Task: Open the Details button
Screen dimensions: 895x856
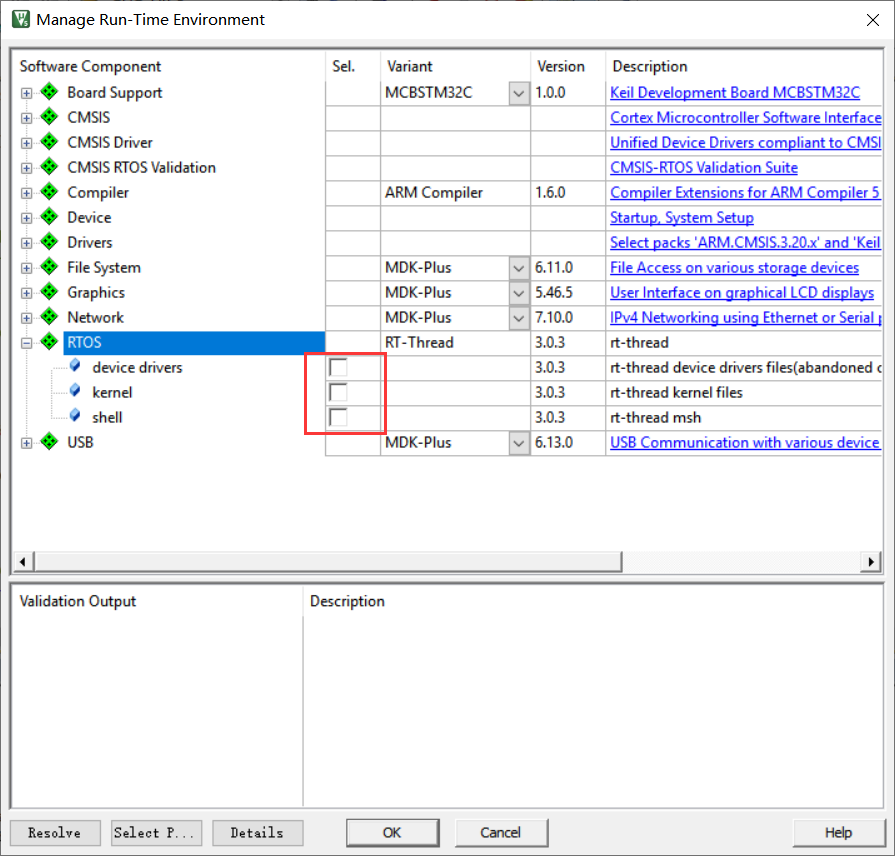Action: pyautogui.click(x=257, y=833)
